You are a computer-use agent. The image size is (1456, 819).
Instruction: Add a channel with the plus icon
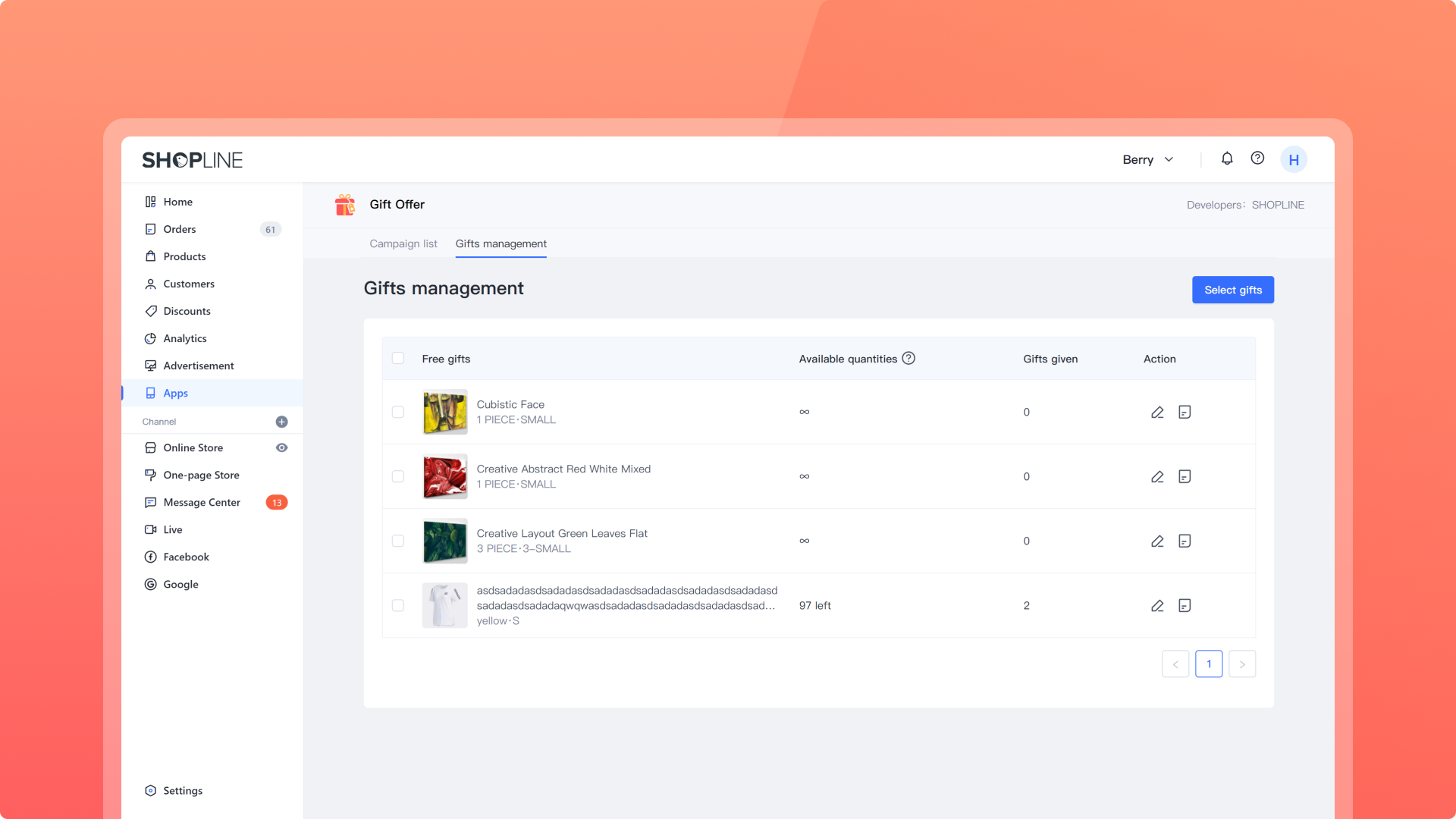click(281, 422)
